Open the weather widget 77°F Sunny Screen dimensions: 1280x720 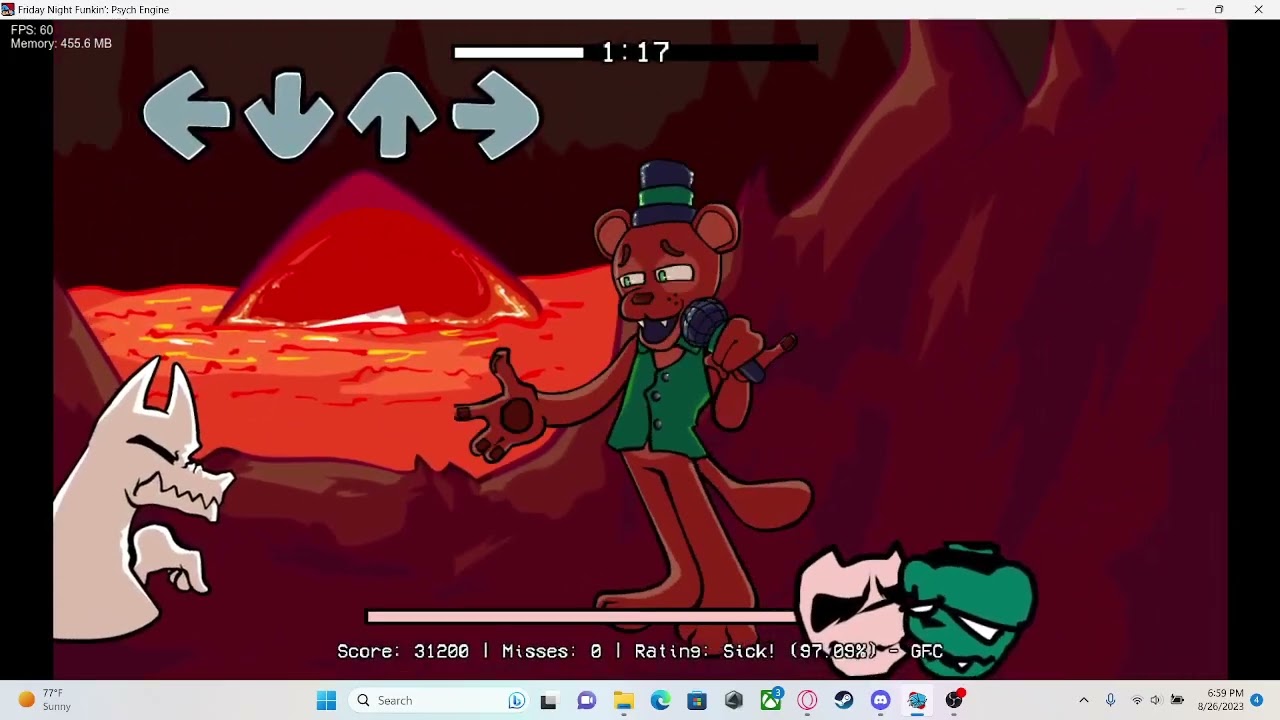47,700
